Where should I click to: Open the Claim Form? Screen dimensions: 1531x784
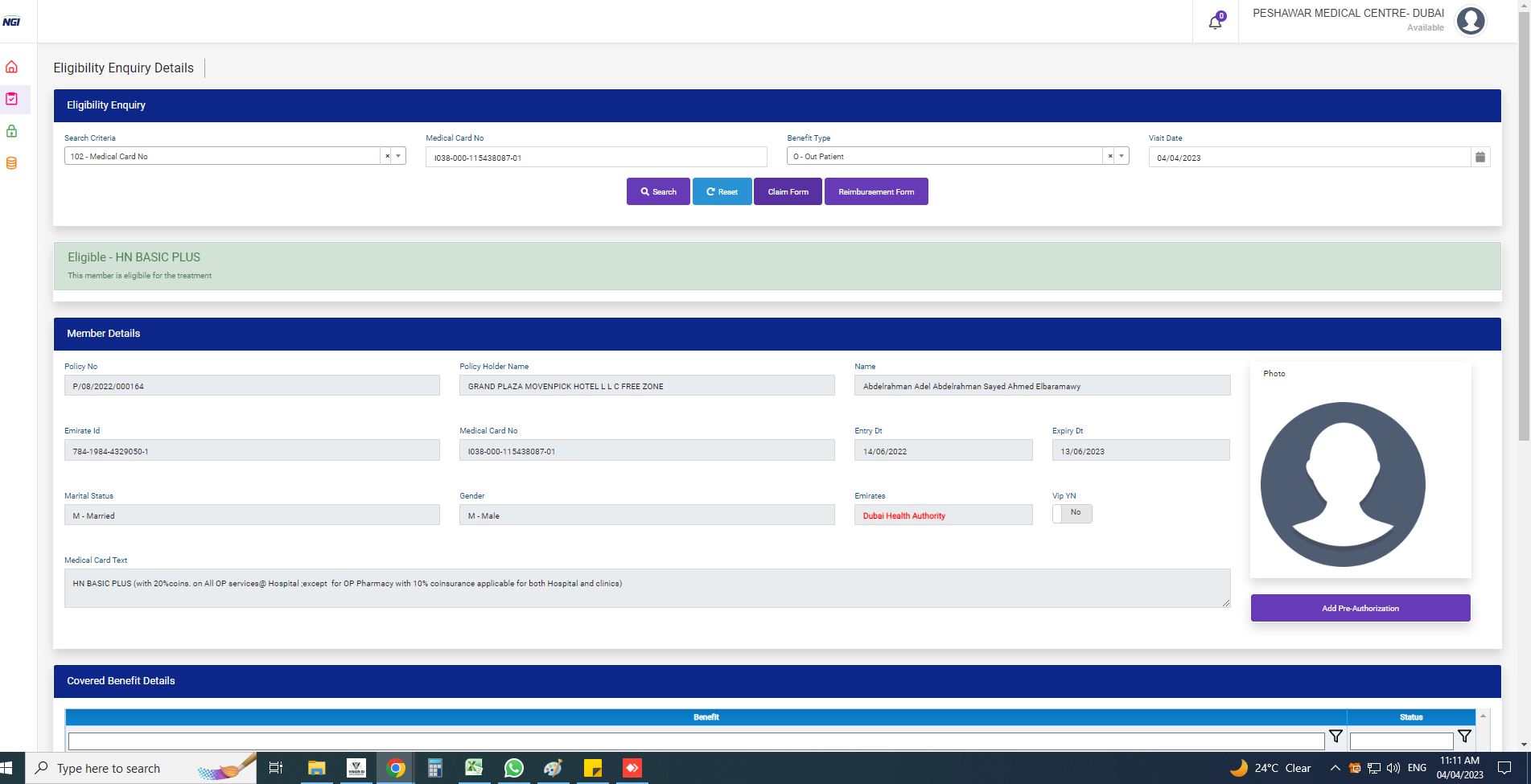pos(787,191)
